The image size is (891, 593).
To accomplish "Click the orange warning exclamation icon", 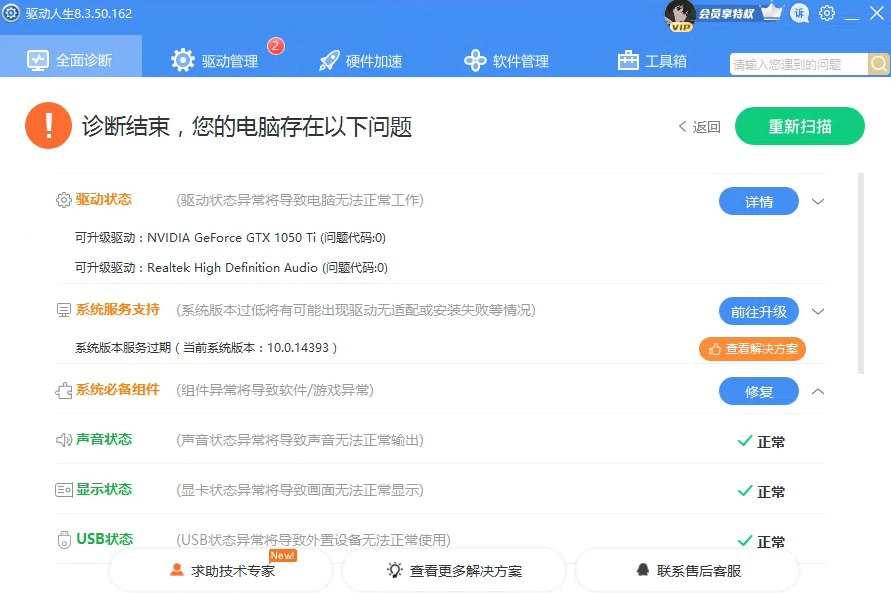I will pos(48,126).
